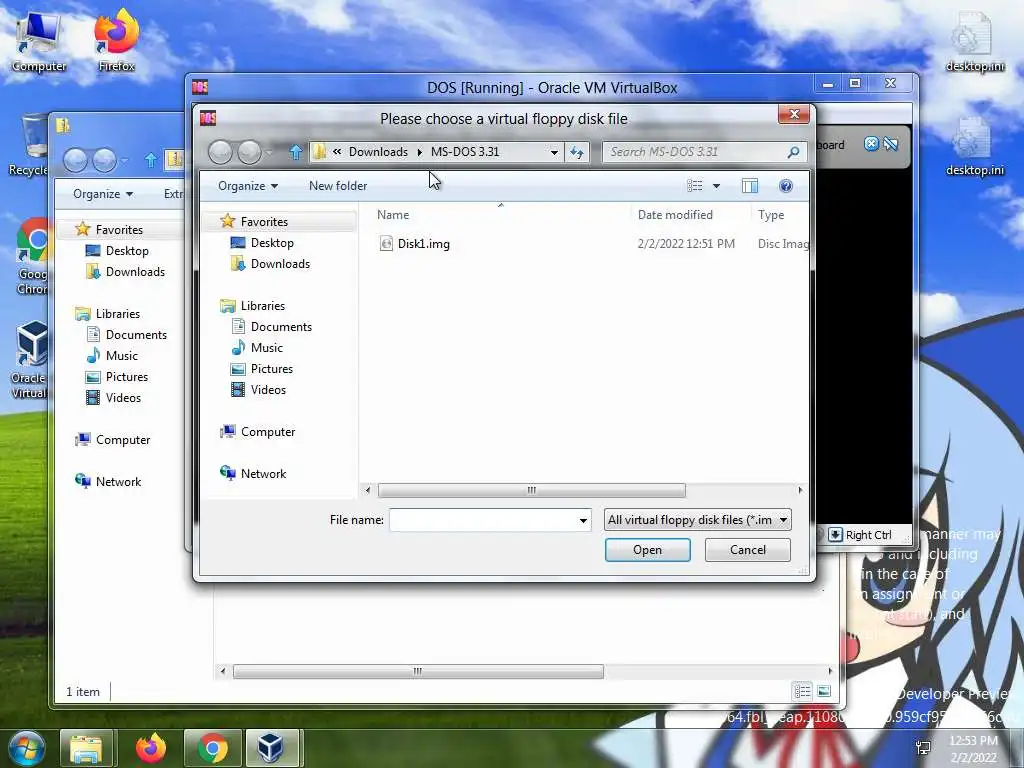This screenshot has height=768, width=1024.
Task: Click the network tray icon
Action: click(923, 748)
